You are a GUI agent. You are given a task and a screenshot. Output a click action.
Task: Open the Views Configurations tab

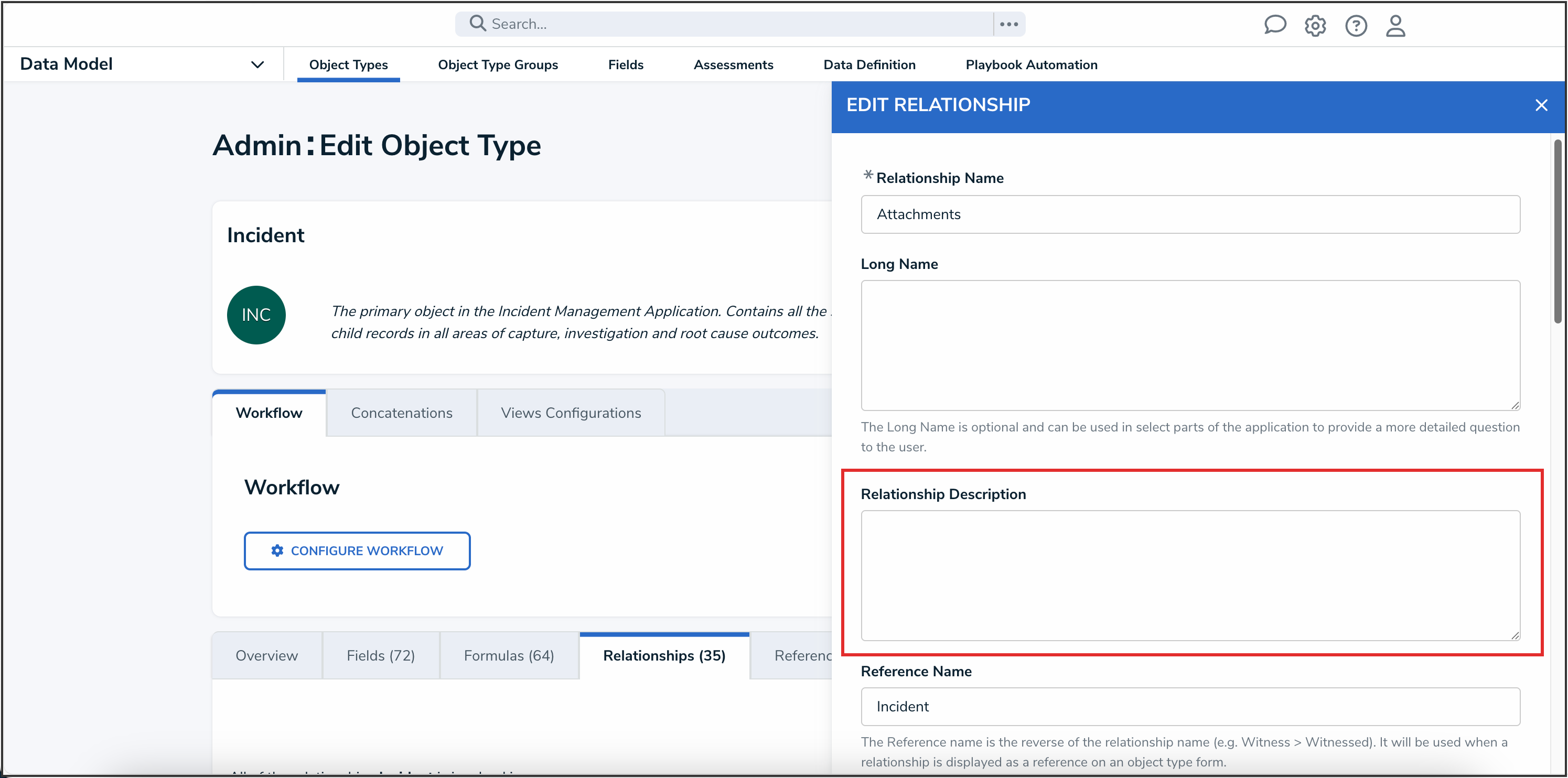pyautogui.click(x=571, y=413)
